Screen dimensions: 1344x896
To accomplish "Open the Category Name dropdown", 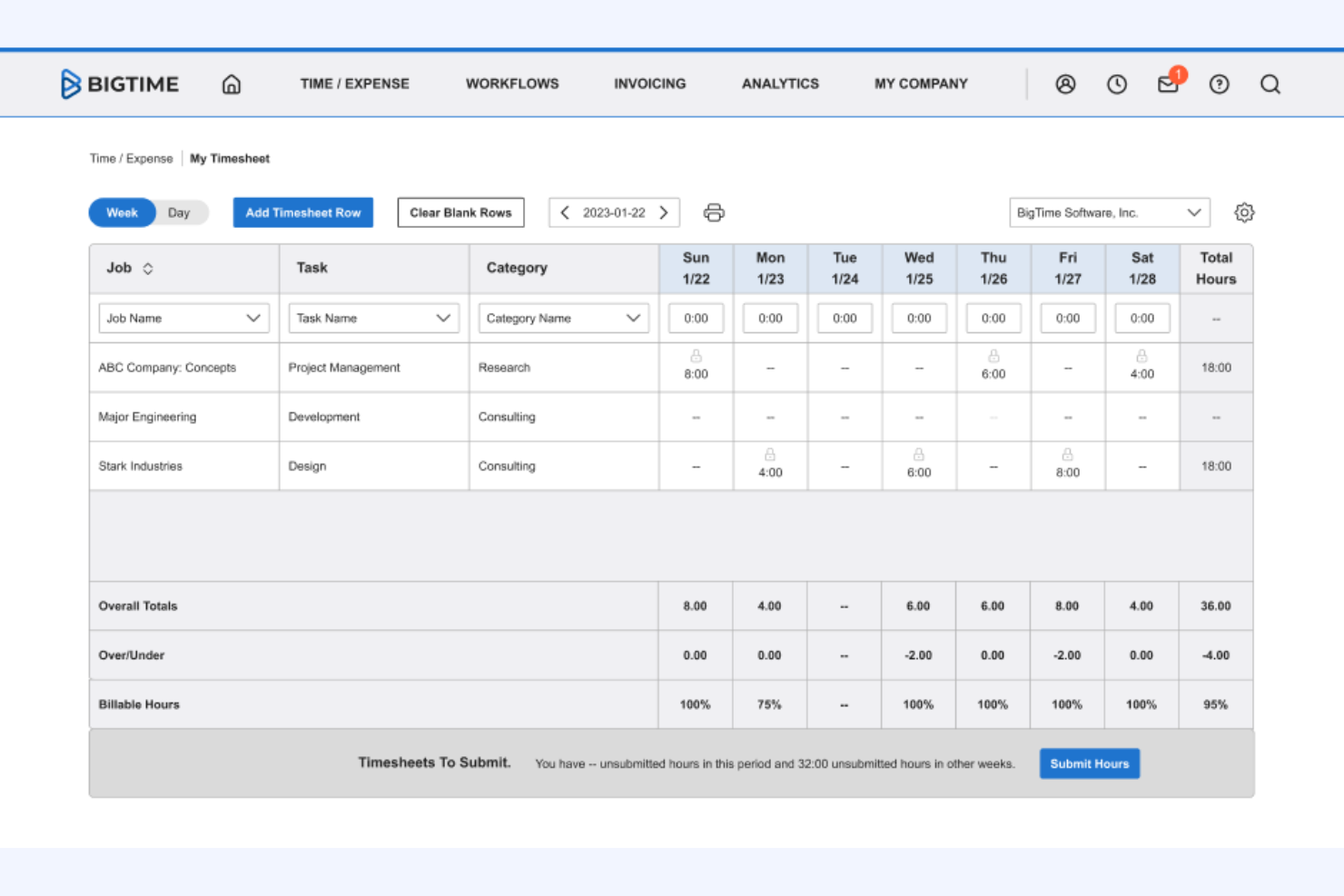I will coord(563,318).
